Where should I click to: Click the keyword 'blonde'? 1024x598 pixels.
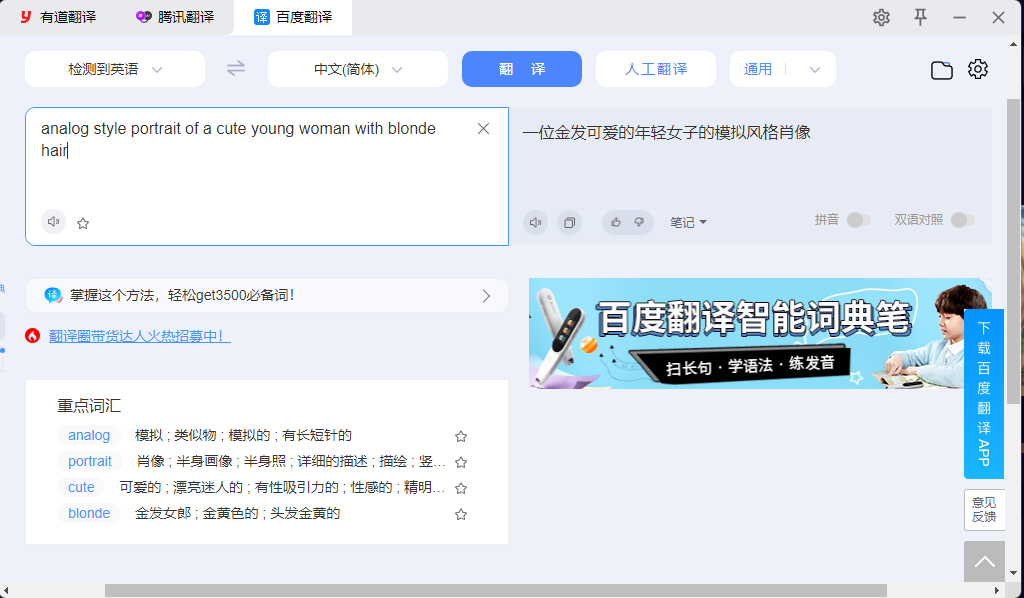tap(89, 514)
